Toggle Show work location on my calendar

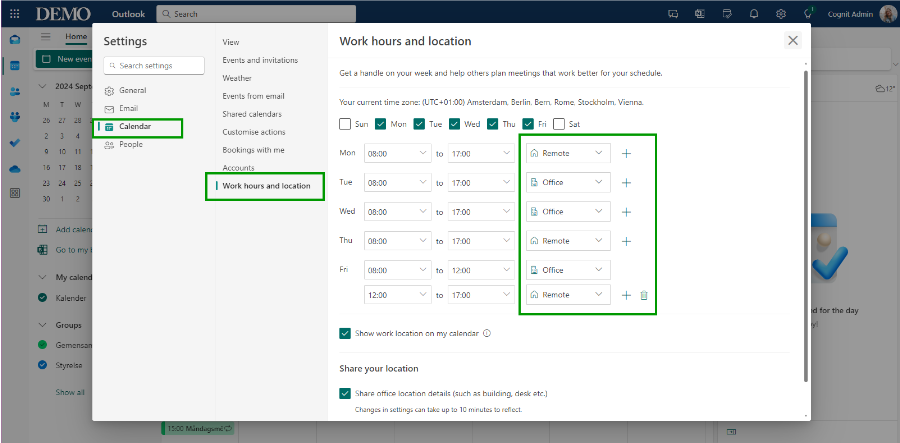(346, 333)
